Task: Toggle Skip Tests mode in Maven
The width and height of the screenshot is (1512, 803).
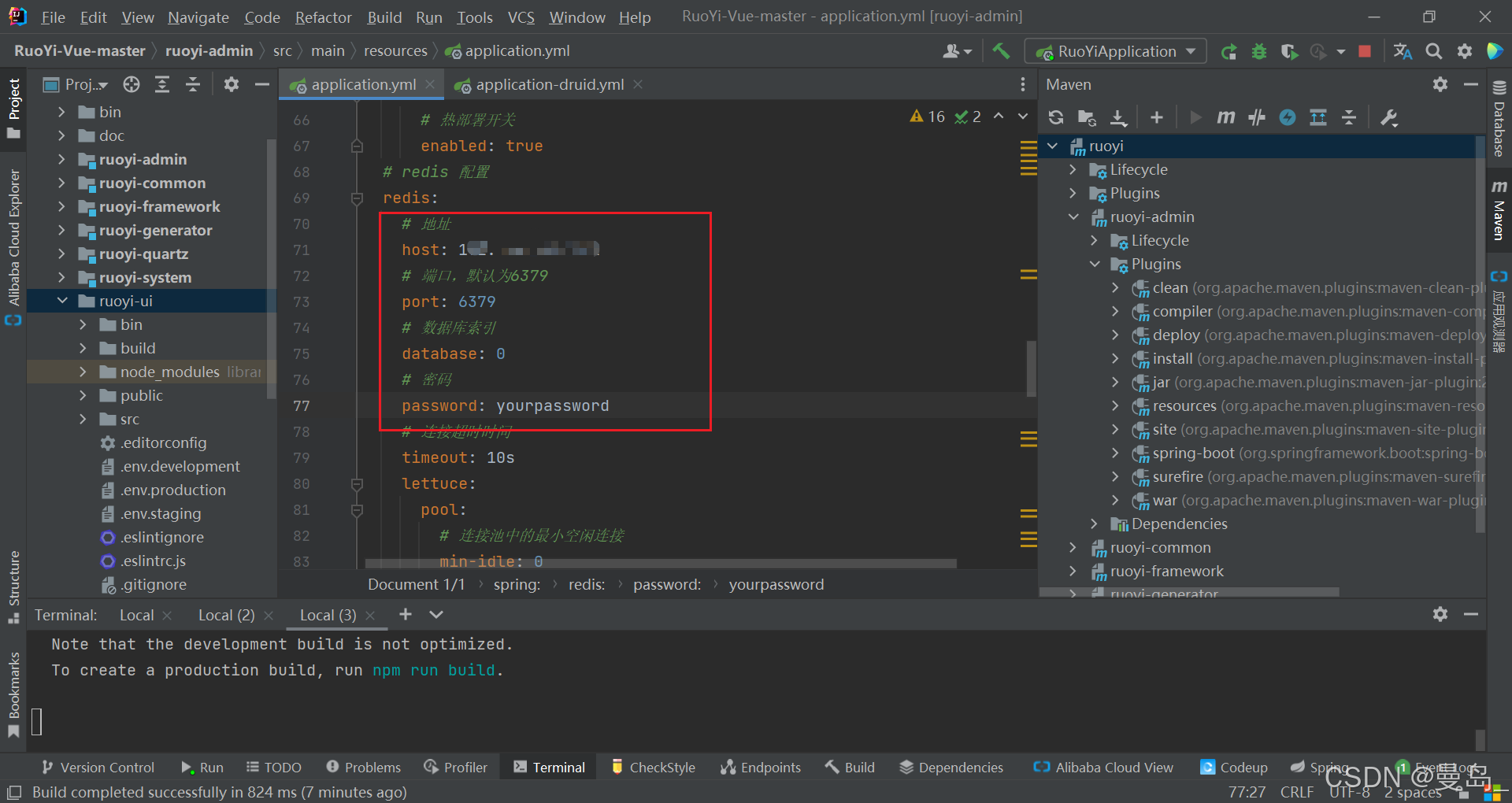Action: 1288,118
